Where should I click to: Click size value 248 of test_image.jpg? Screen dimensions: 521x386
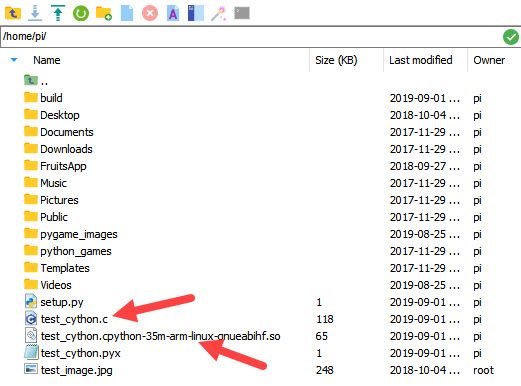click(x=324, y=370)
